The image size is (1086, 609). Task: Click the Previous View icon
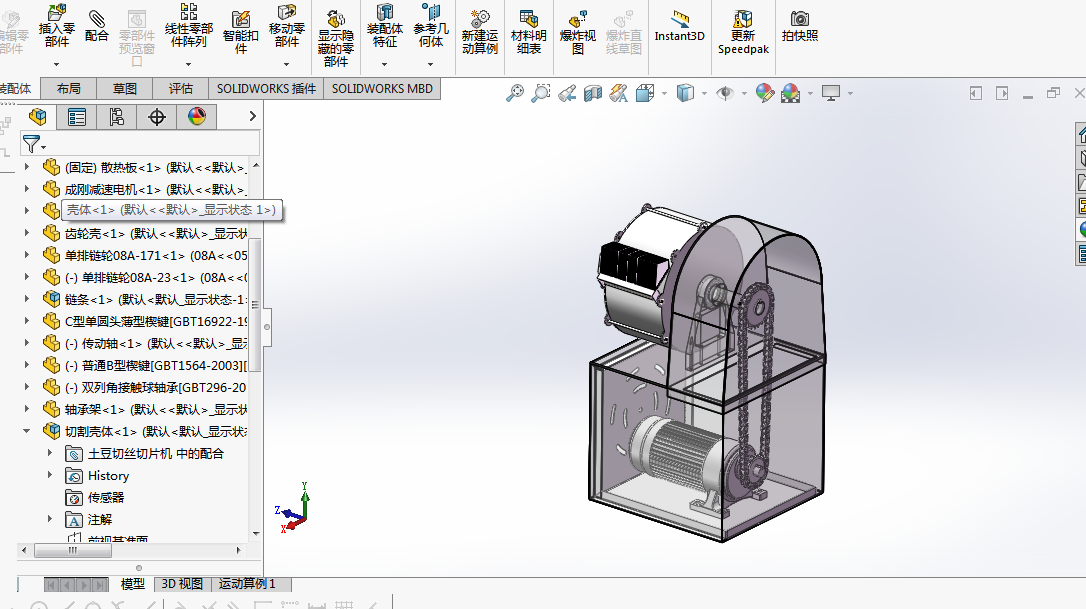click(567, 93)
